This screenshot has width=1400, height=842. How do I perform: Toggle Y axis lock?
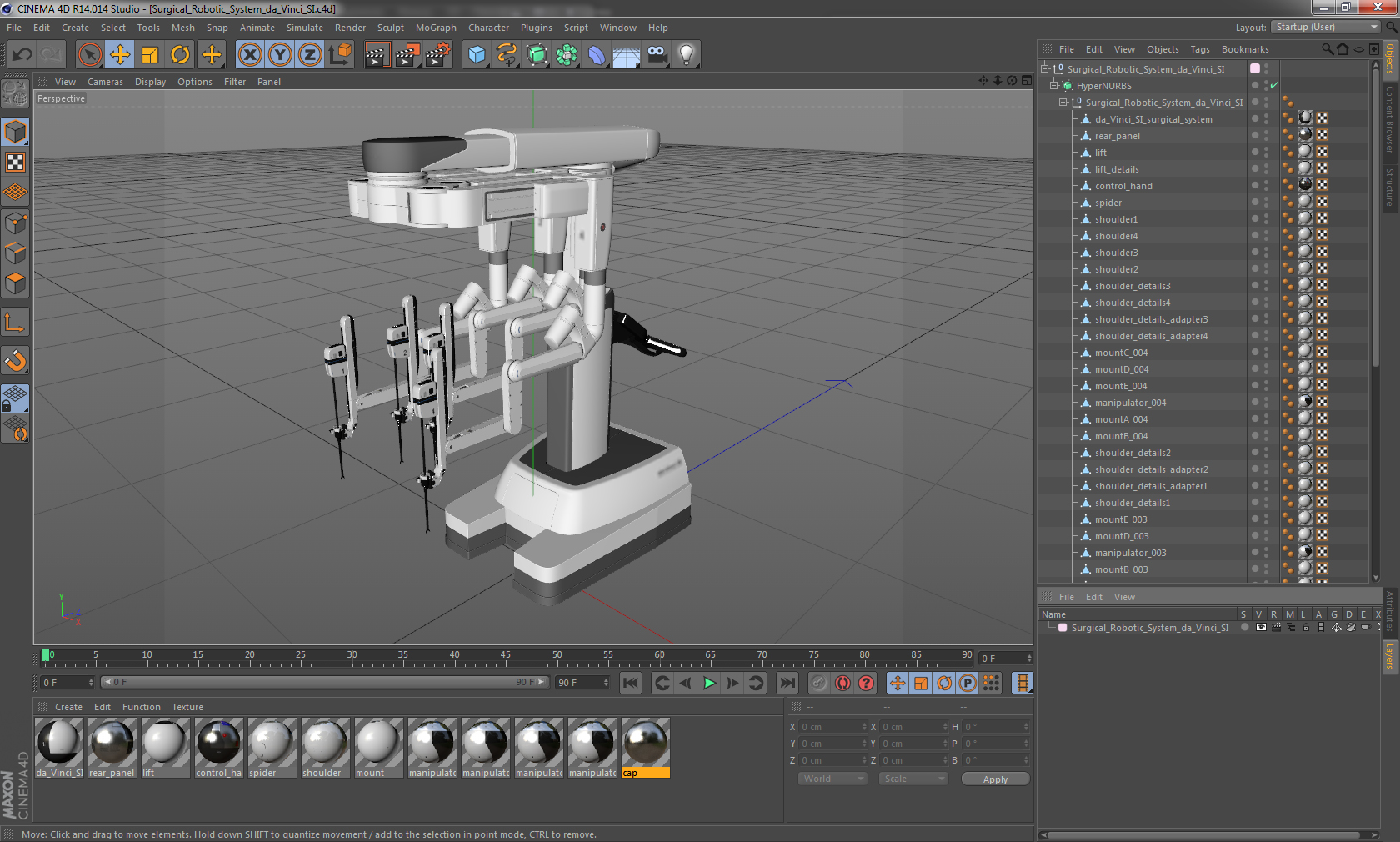[280, 55]
